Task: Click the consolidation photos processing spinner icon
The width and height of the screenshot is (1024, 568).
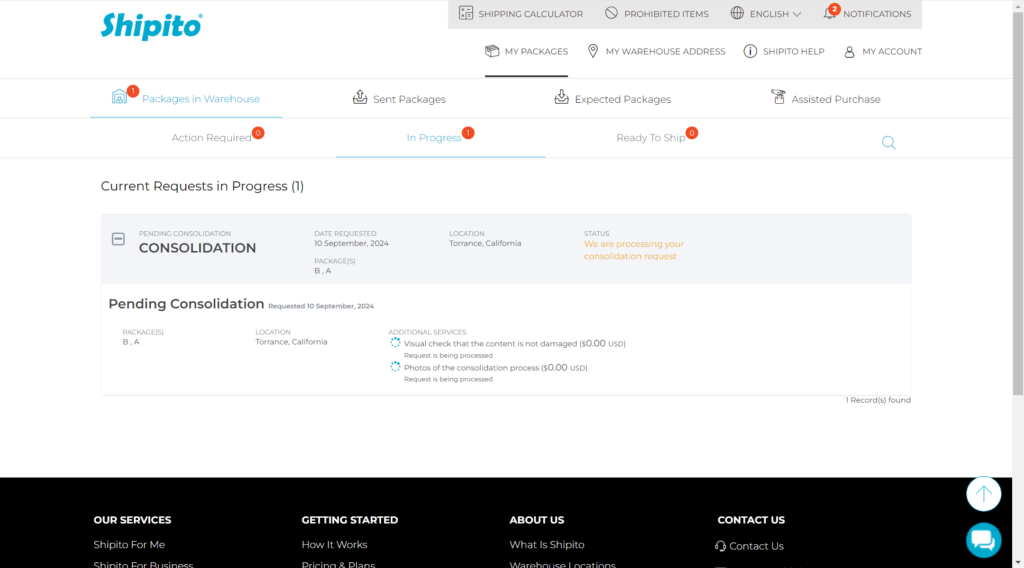Action: coord(395,367)
